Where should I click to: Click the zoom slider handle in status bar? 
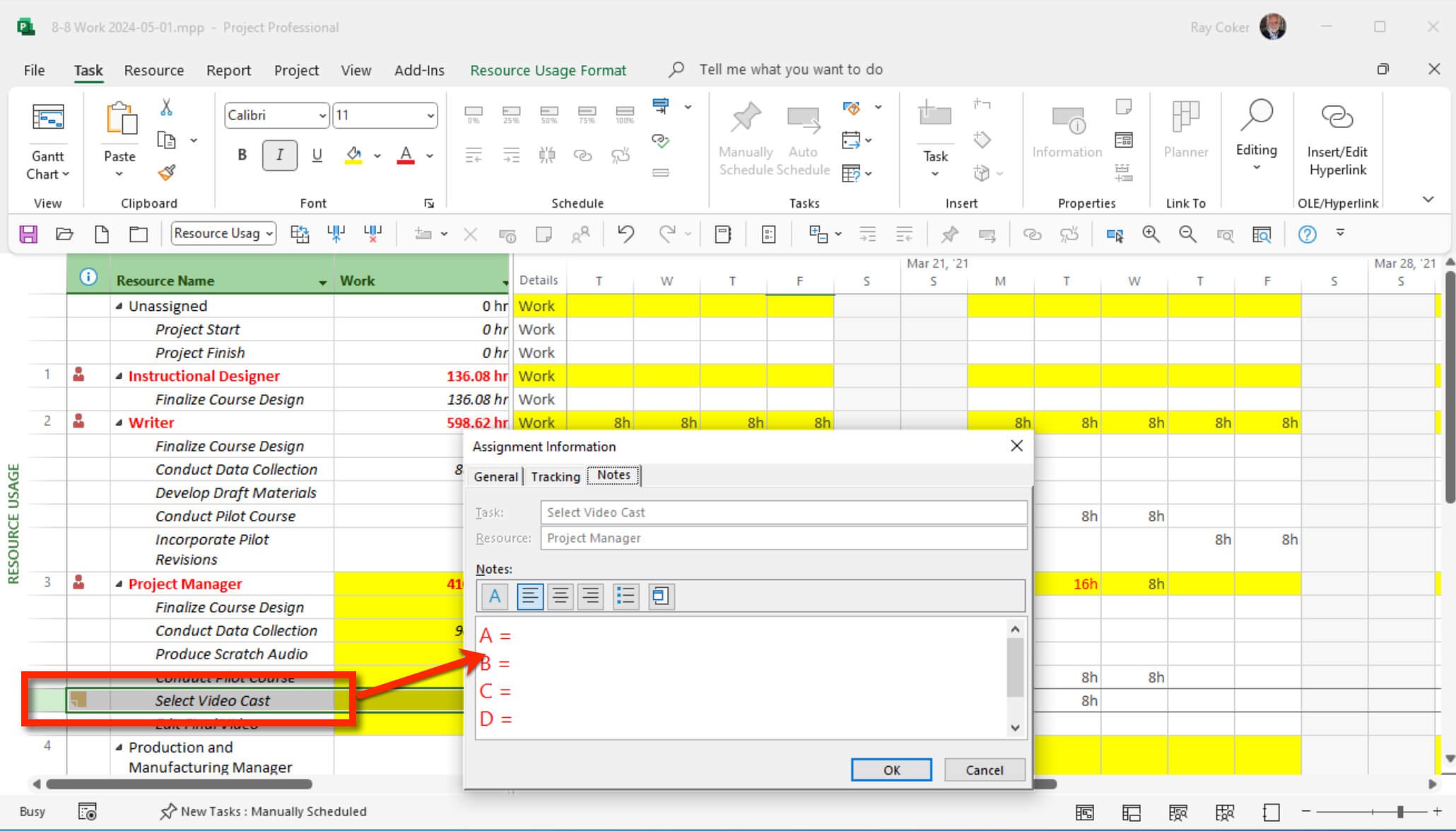pyautogui.click(x=1400, y=812)
